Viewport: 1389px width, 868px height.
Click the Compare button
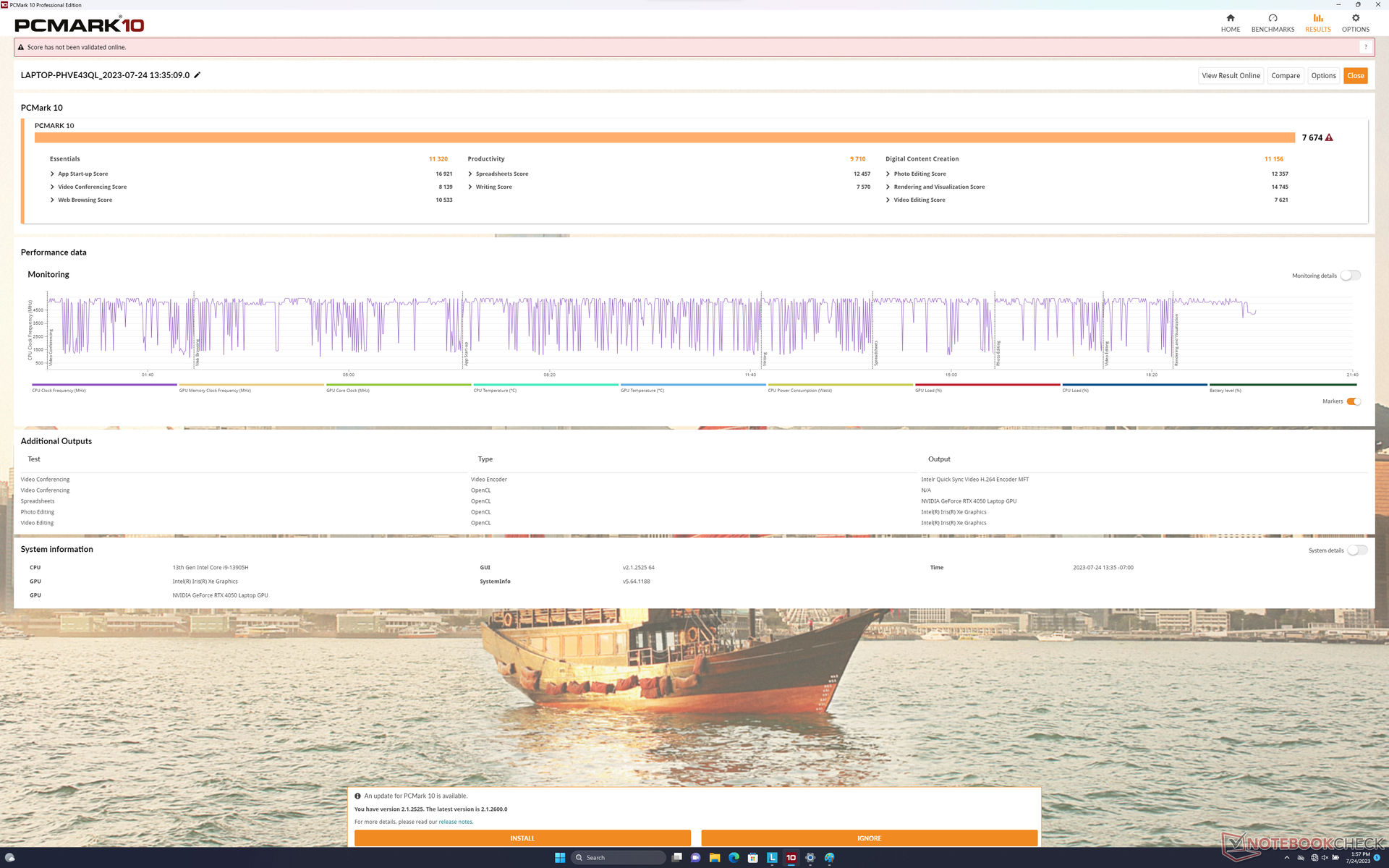pos(1286,76)
